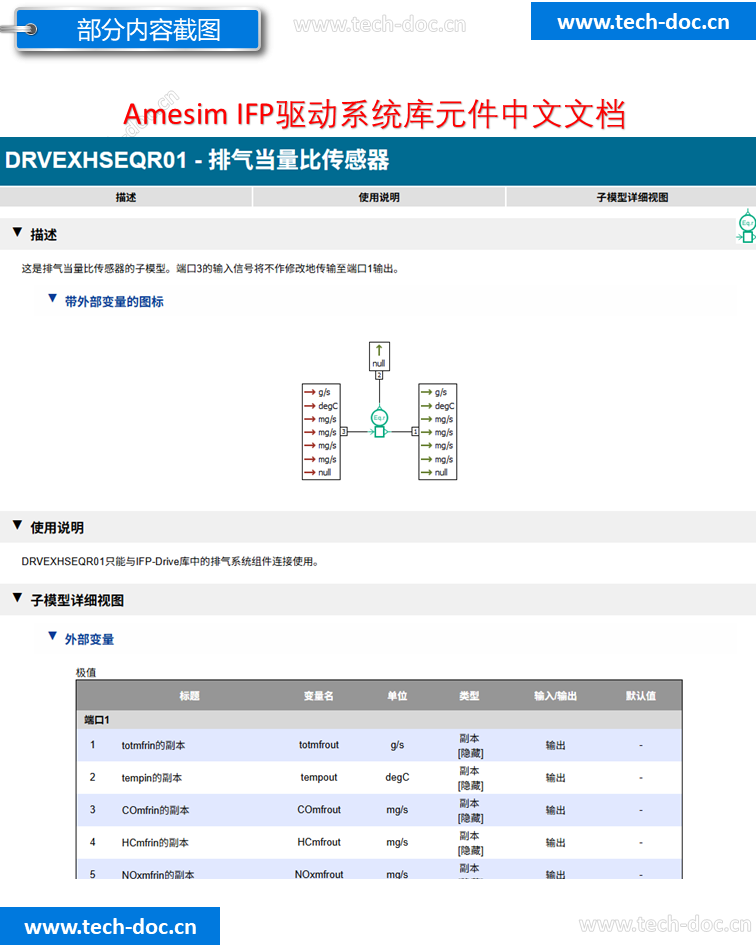Collapse the 外部变量 subsection
Screen dimensions: 756x945
52,636
